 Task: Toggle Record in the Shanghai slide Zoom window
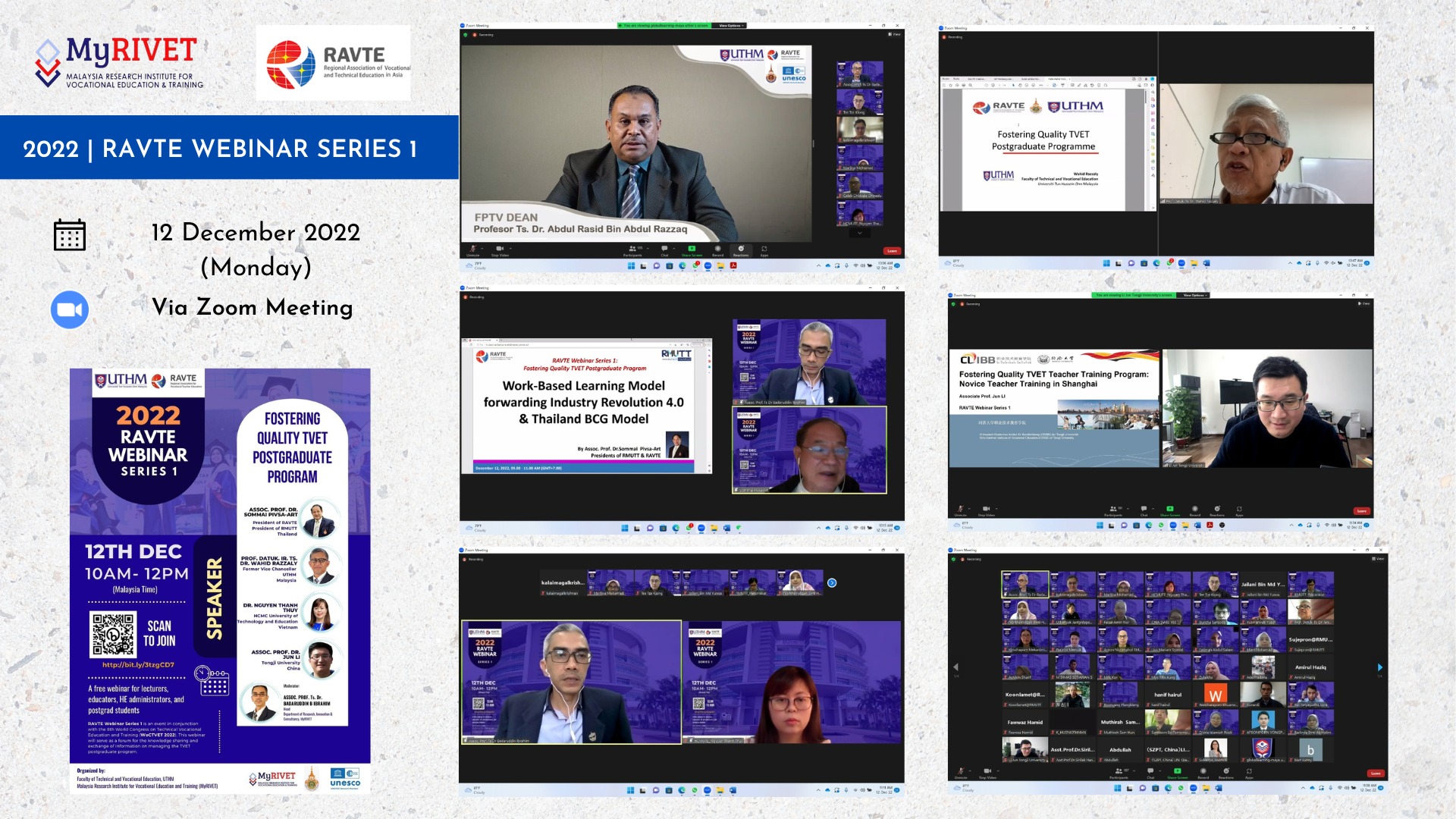tap(1194, 510)
